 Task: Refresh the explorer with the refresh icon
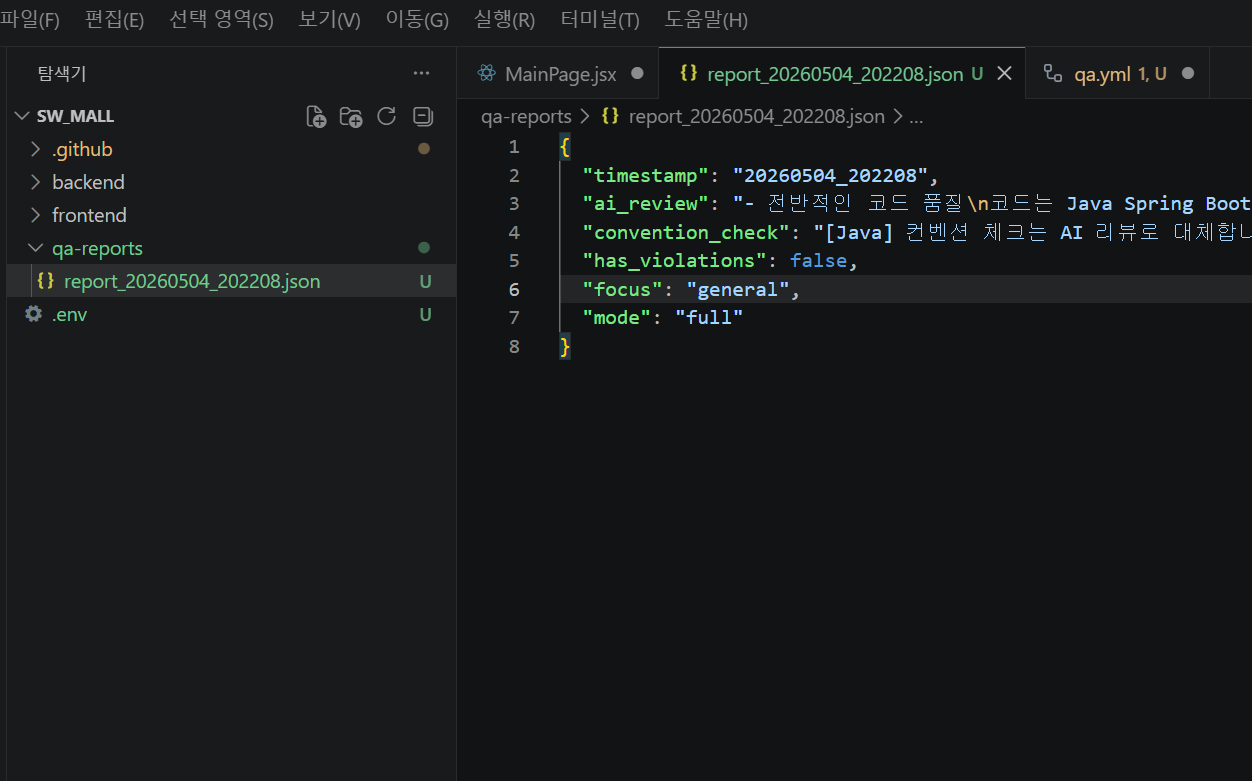click(x=387, y=116)
